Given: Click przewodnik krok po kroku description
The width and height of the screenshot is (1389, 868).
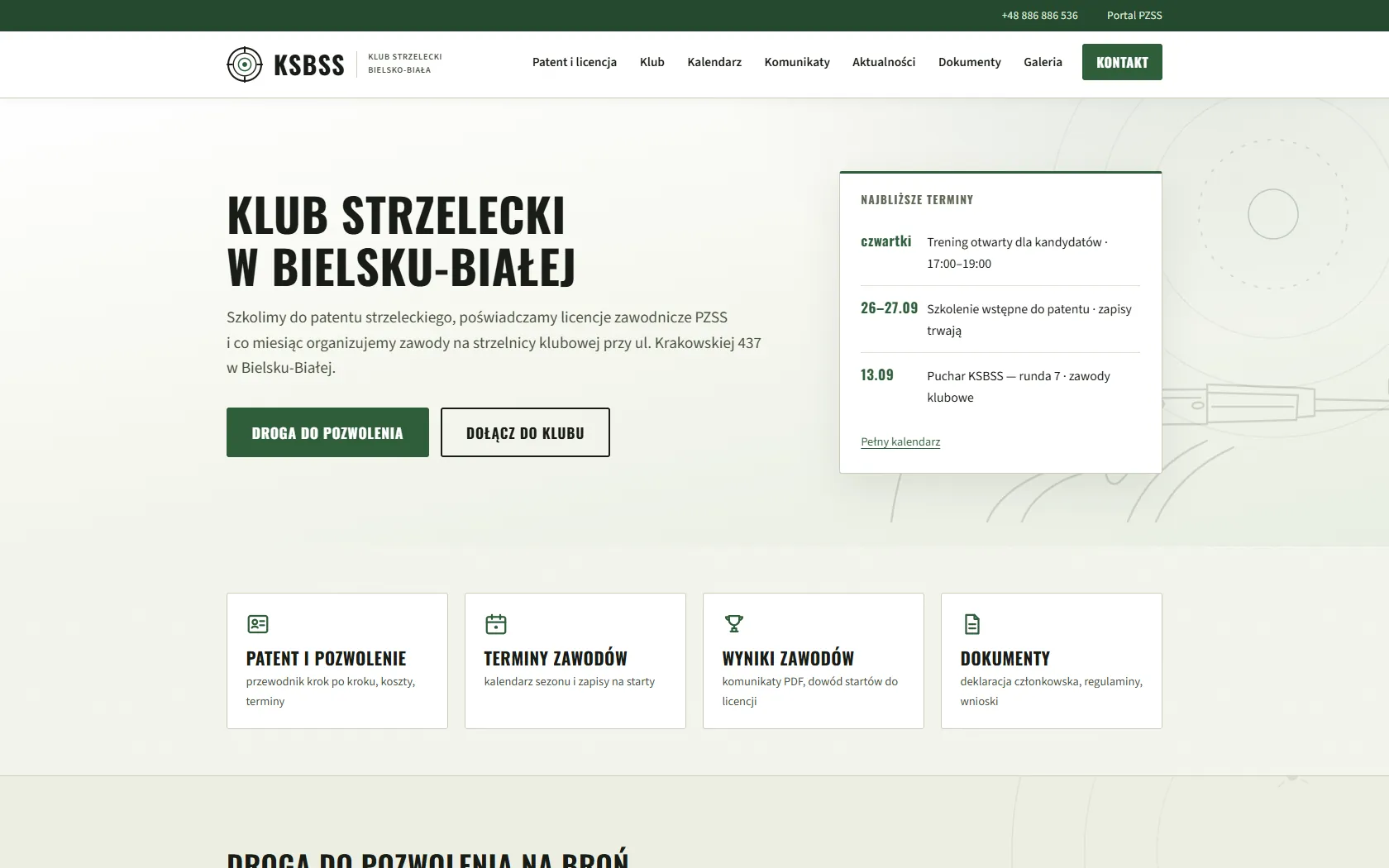Looking at the screenshot, I should point(331,691).
